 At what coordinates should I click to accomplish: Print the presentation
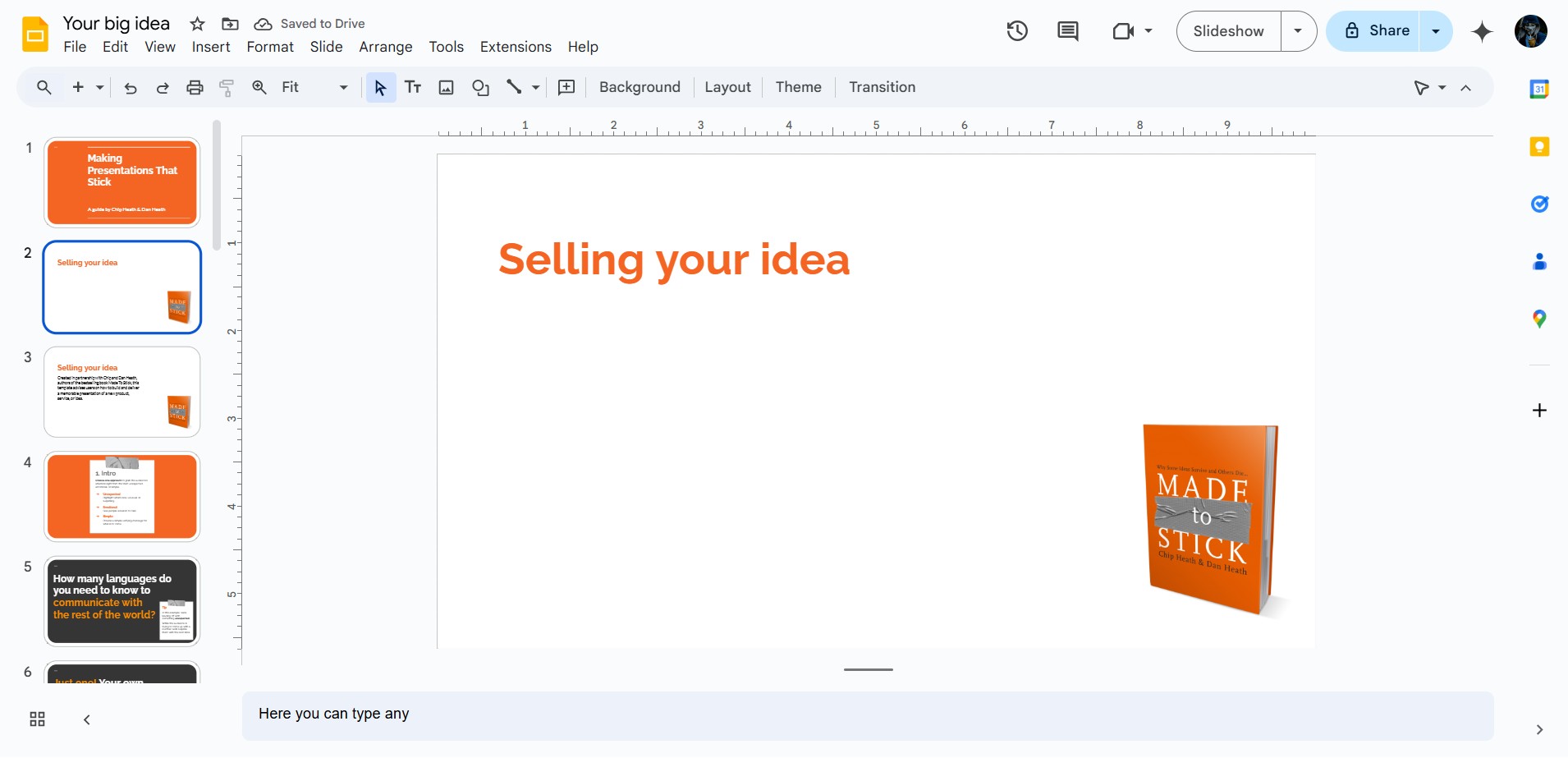[195, 88]
